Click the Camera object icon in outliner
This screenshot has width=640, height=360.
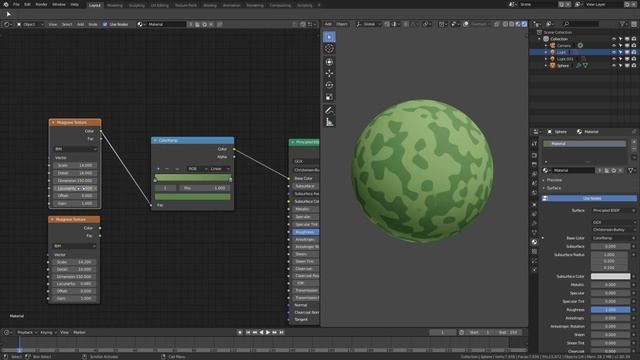[x=553, y=45]
